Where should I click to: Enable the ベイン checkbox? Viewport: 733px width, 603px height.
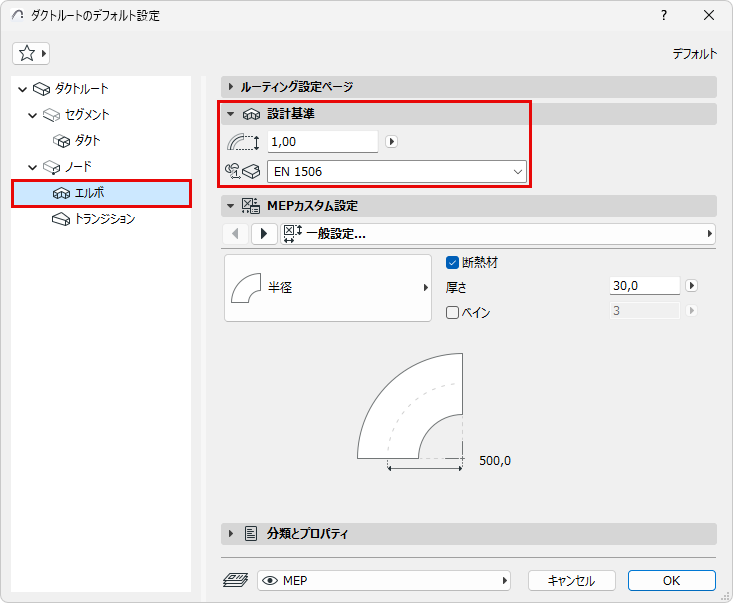(x=452, y=312)
